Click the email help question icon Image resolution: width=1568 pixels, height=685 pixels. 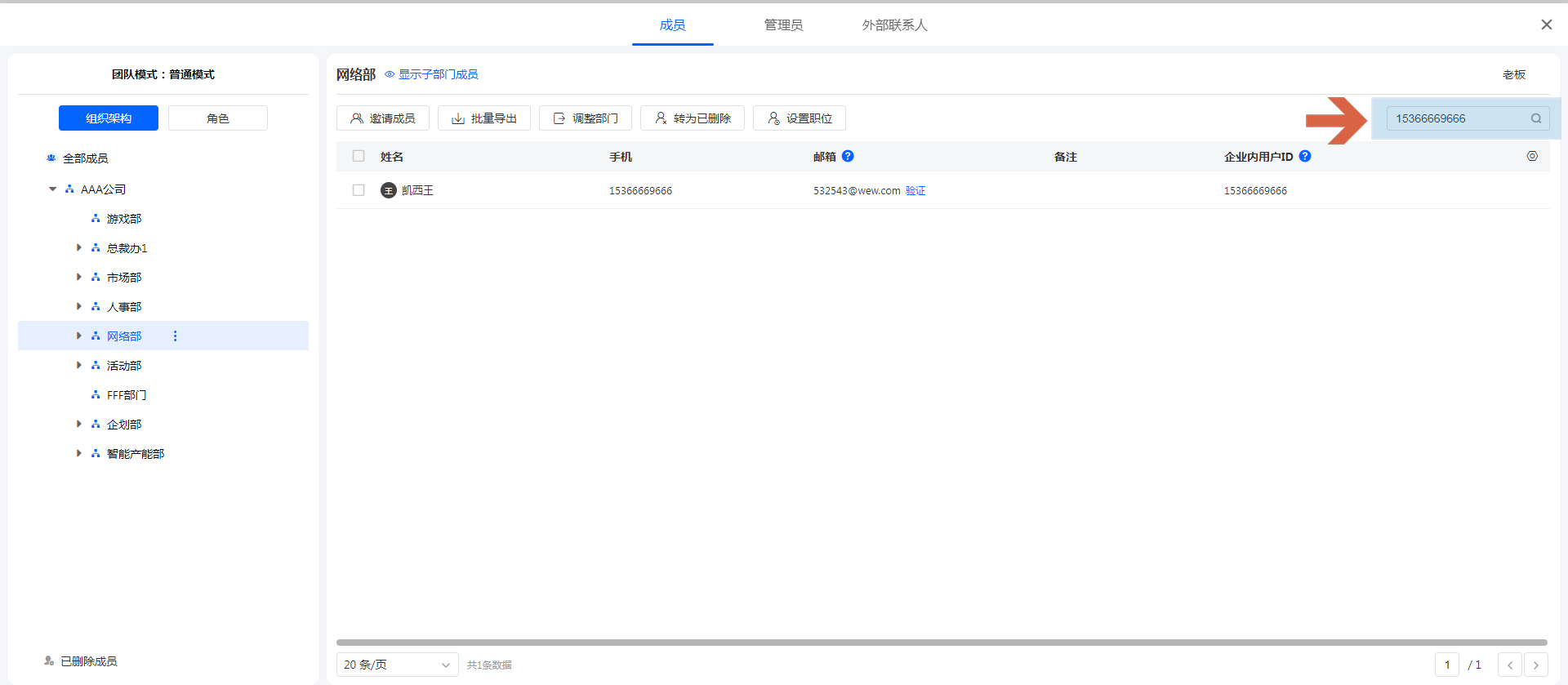[x=848, y=156]
